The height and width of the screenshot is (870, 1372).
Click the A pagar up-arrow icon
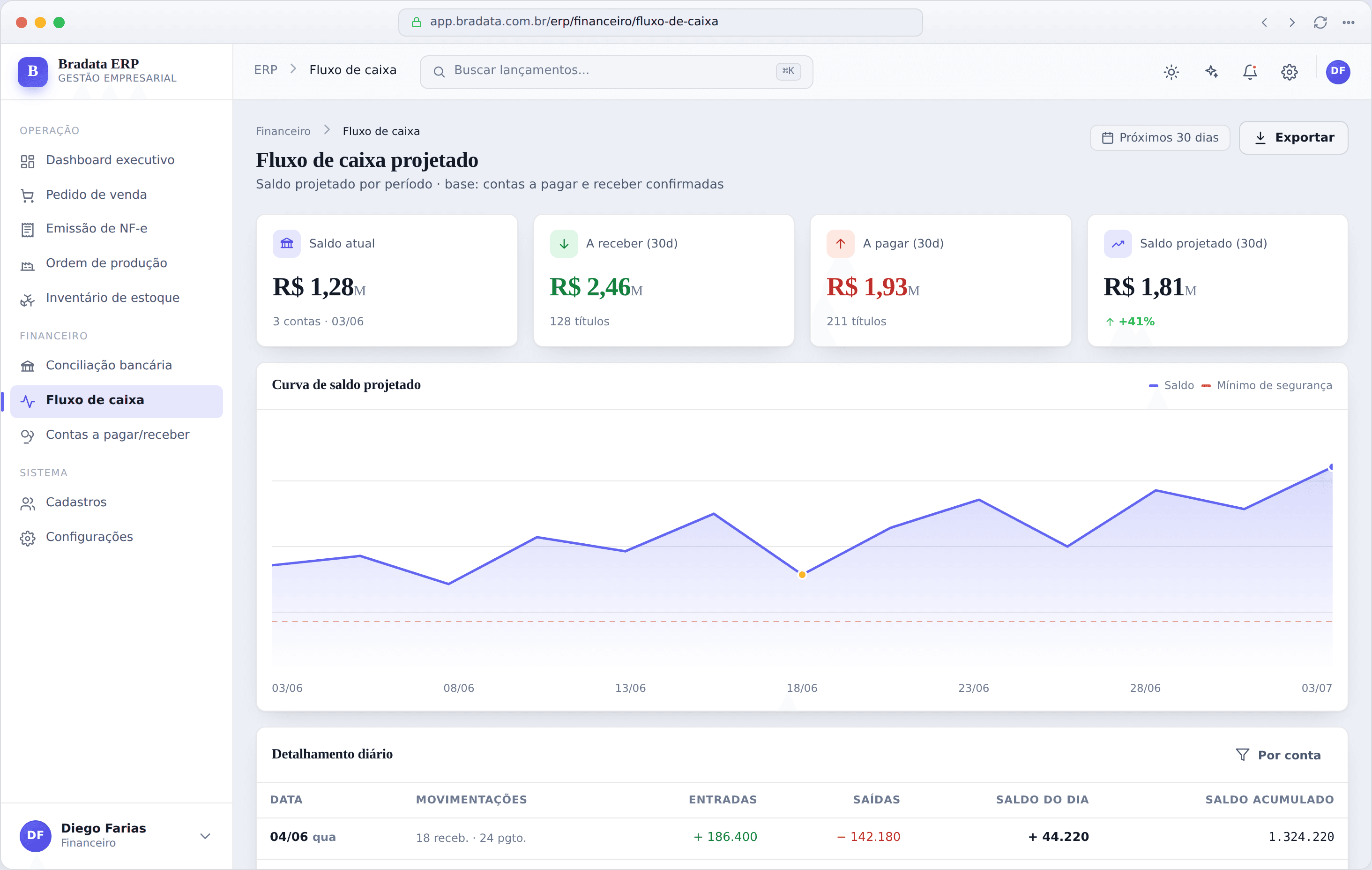(841, 243)
